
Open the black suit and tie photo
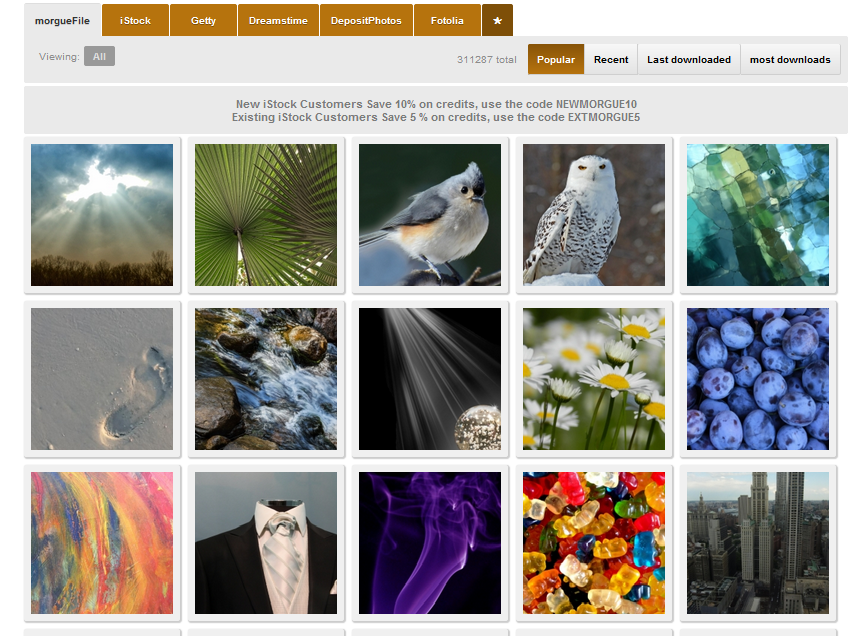click(x=266, y=543)
